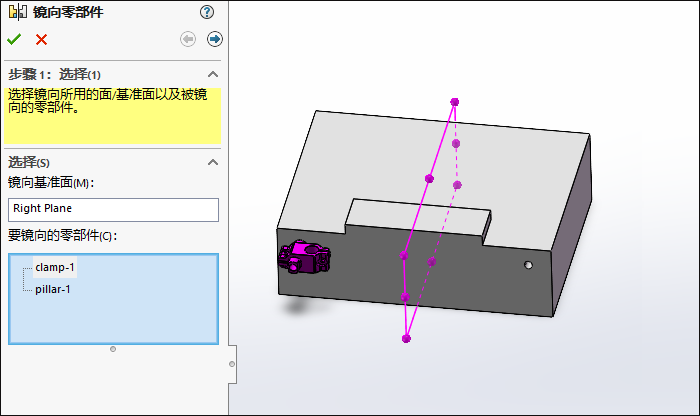Image resolution: width=700 pixels, height=416 pixels.
Task: Click the 要镜向的零部件(C) label
Action: (62, 235)
